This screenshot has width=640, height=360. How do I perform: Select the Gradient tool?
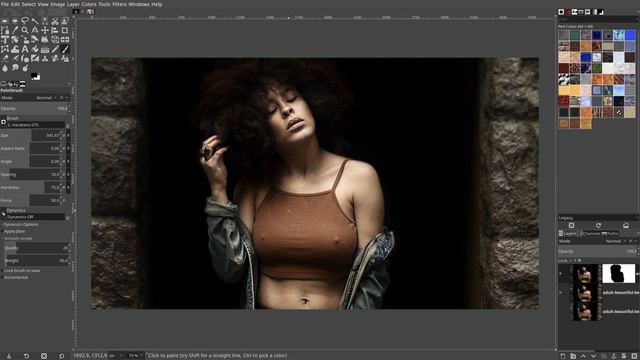point(45,49)
